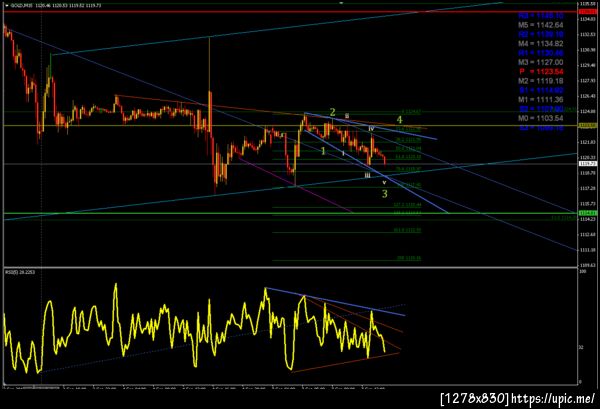Click the 'M2 = 1119.18' pivot label
Screen dimensions: 600x409
click(540, 81)
